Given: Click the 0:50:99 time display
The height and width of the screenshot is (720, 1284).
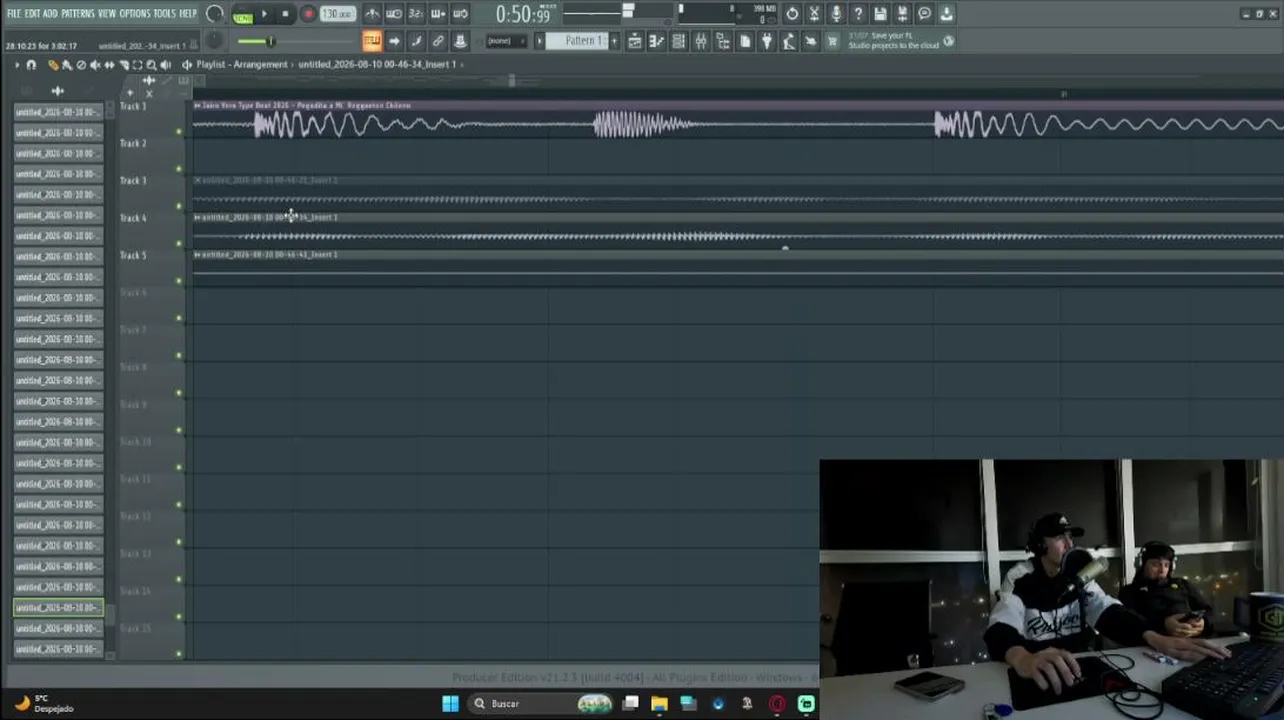Looking at the screenshot, I should pyautogui.click(x=524, y=14).
